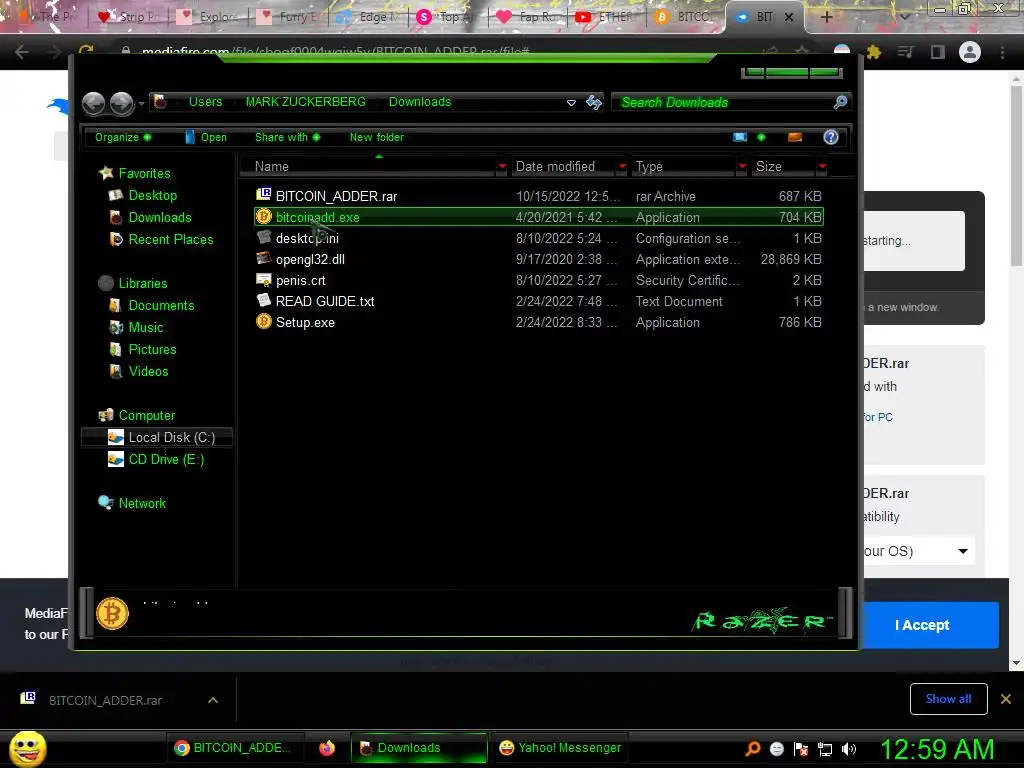Open Chrome three-dot menu
Viewport: 1024px width, 768px height.
[x=1002, y=52]
